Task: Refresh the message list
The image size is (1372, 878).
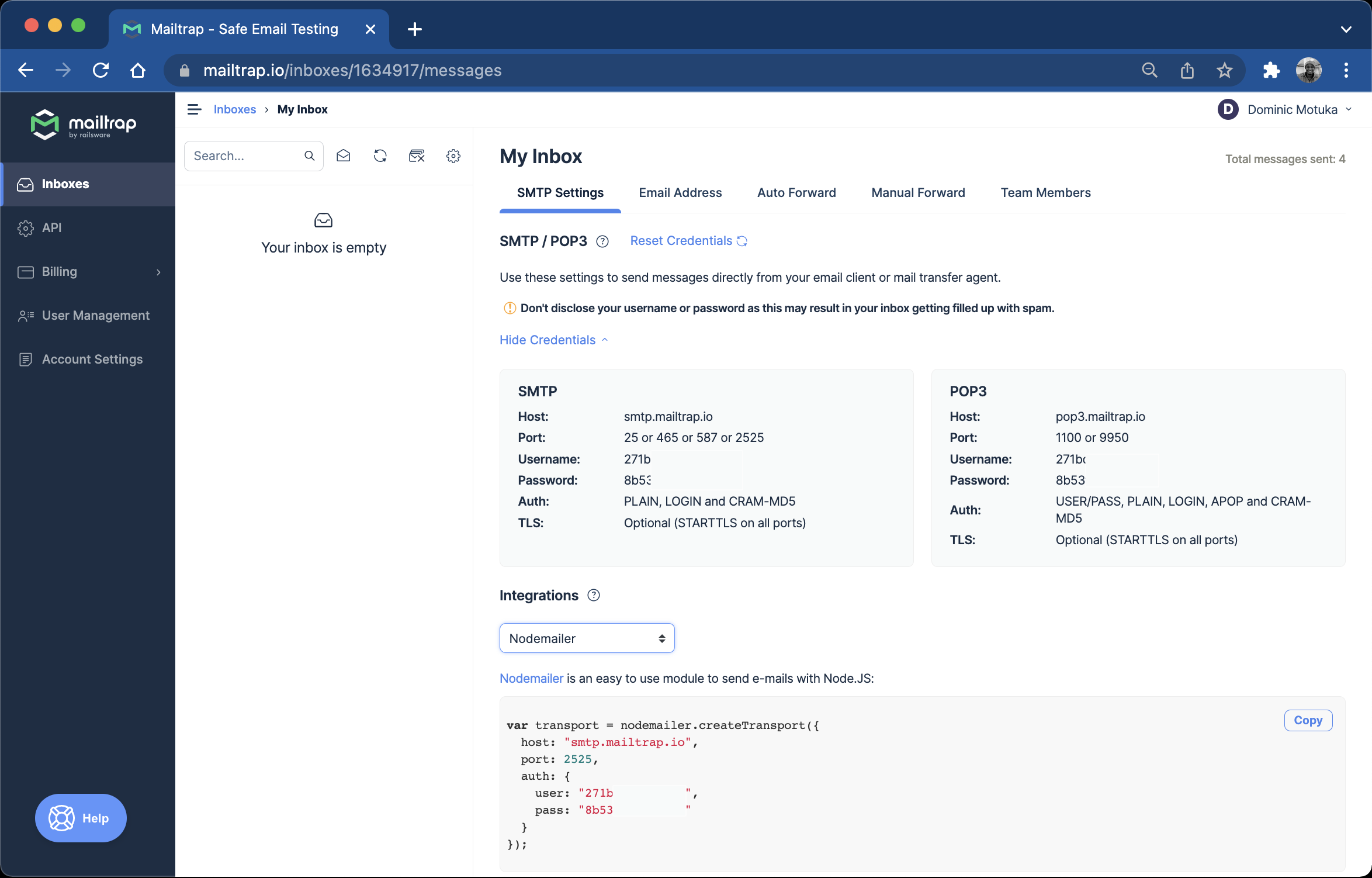Action: [380, 155]
